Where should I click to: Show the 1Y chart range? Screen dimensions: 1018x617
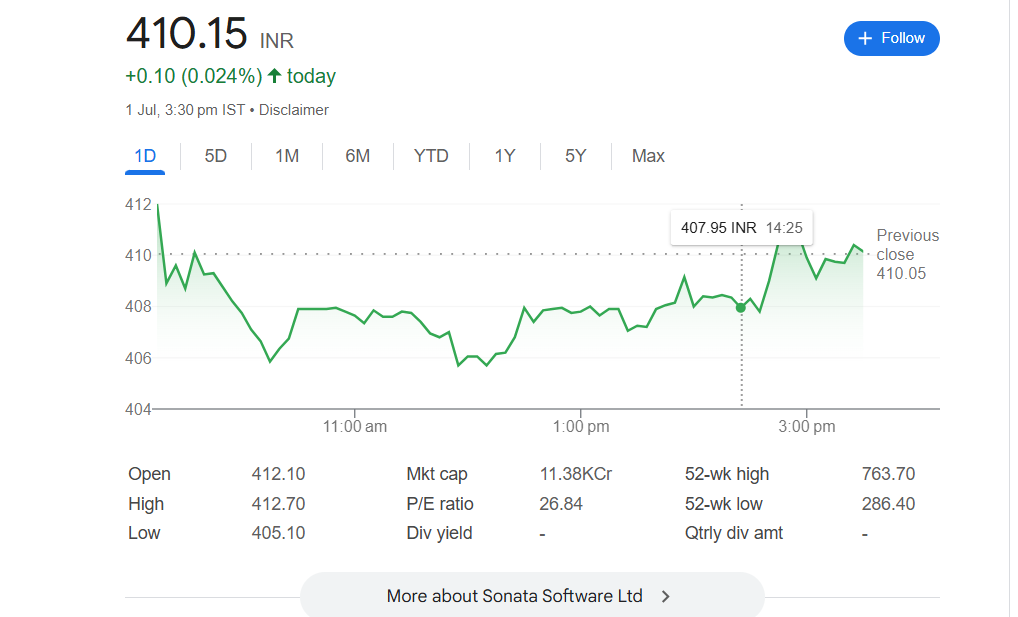point(504,156)
